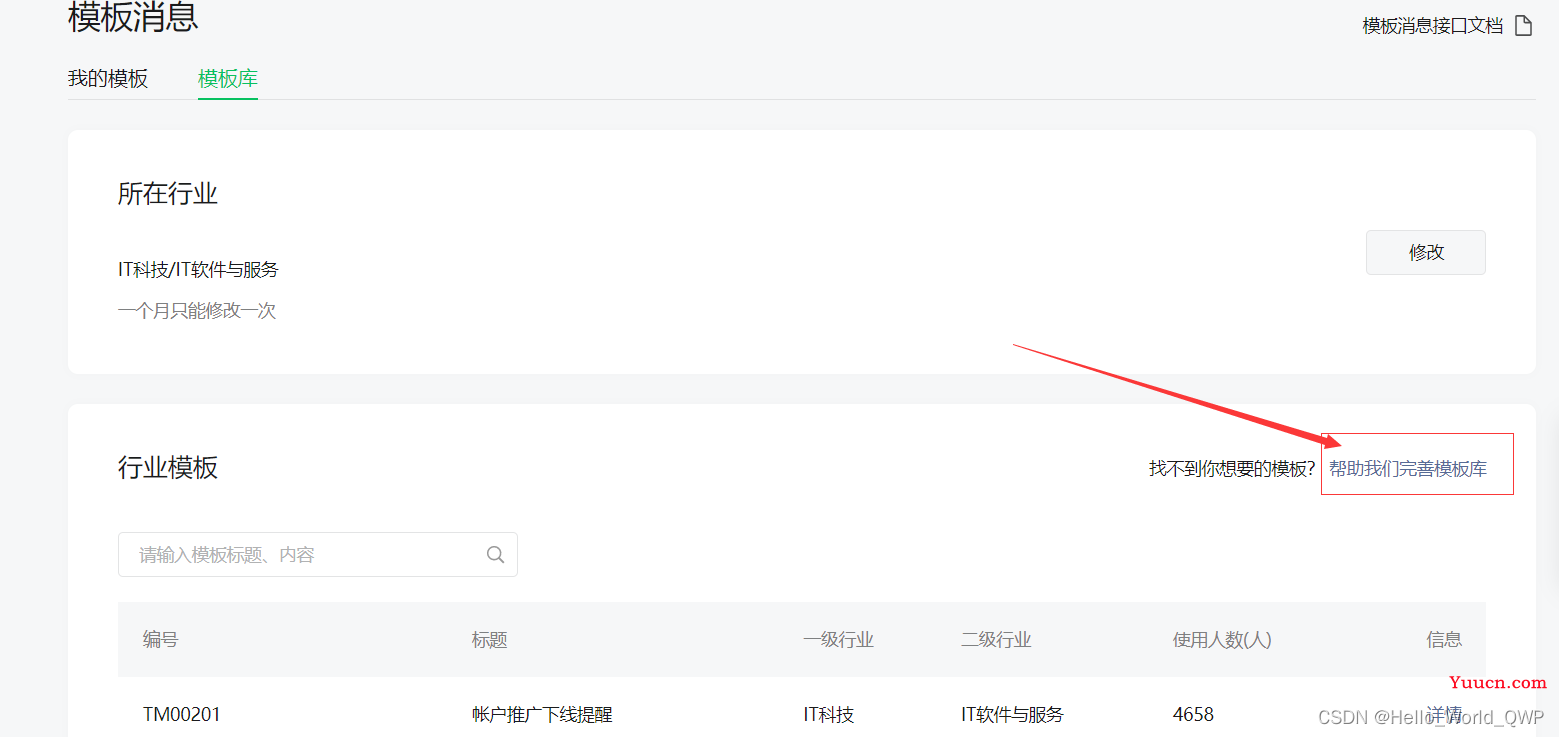Select the 模板库 tab
1559x737 pixels.
(x=228, y=79)
